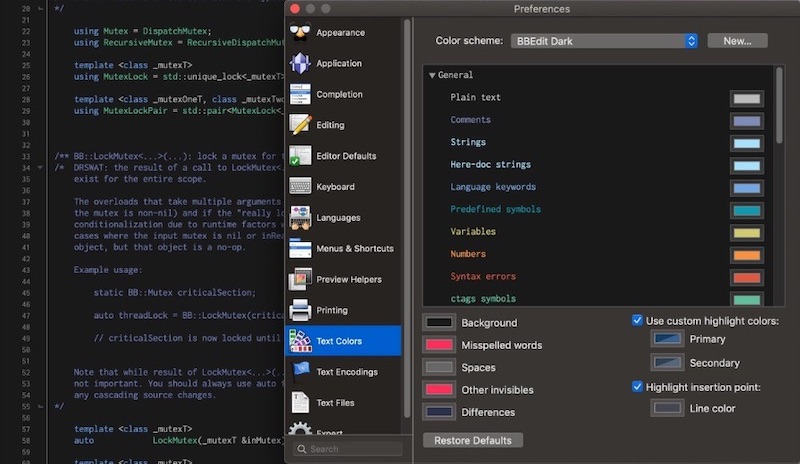Click the New... color scheme button
The image size is (800, 464).
click(x=737, y=41)
